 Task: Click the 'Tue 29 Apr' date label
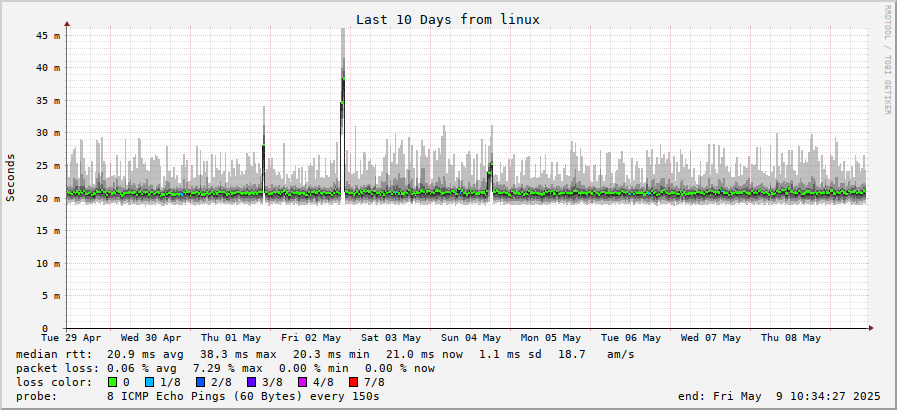coord(72,338)
